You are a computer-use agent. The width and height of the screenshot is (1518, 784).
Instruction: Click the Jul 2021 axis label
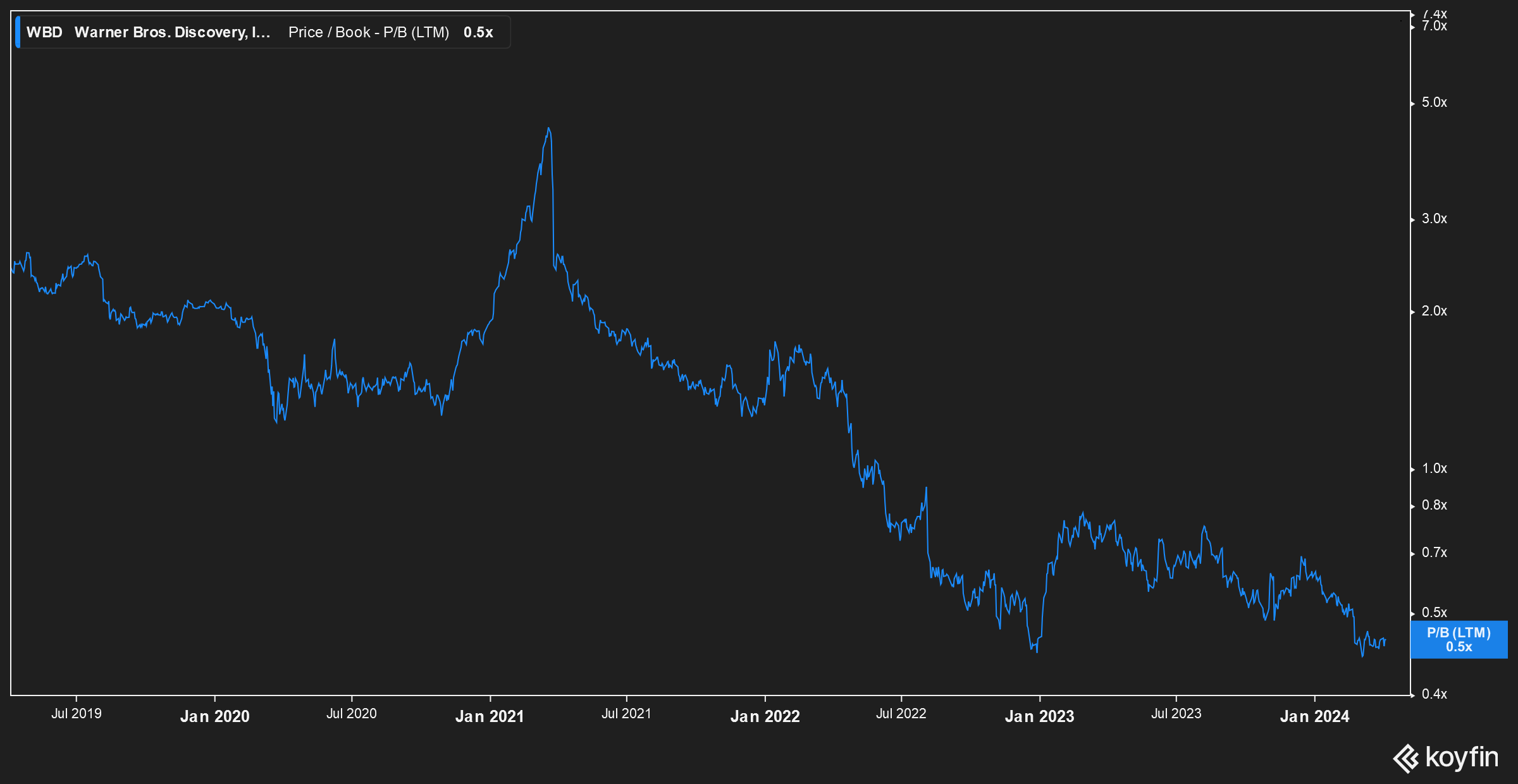627,713
